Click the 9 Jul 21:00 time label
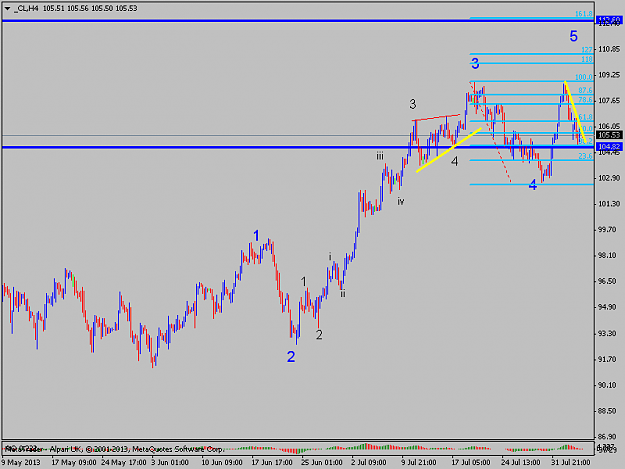Image resolution: width=625 pixels, height=469 pixels. tap(419, 462)
